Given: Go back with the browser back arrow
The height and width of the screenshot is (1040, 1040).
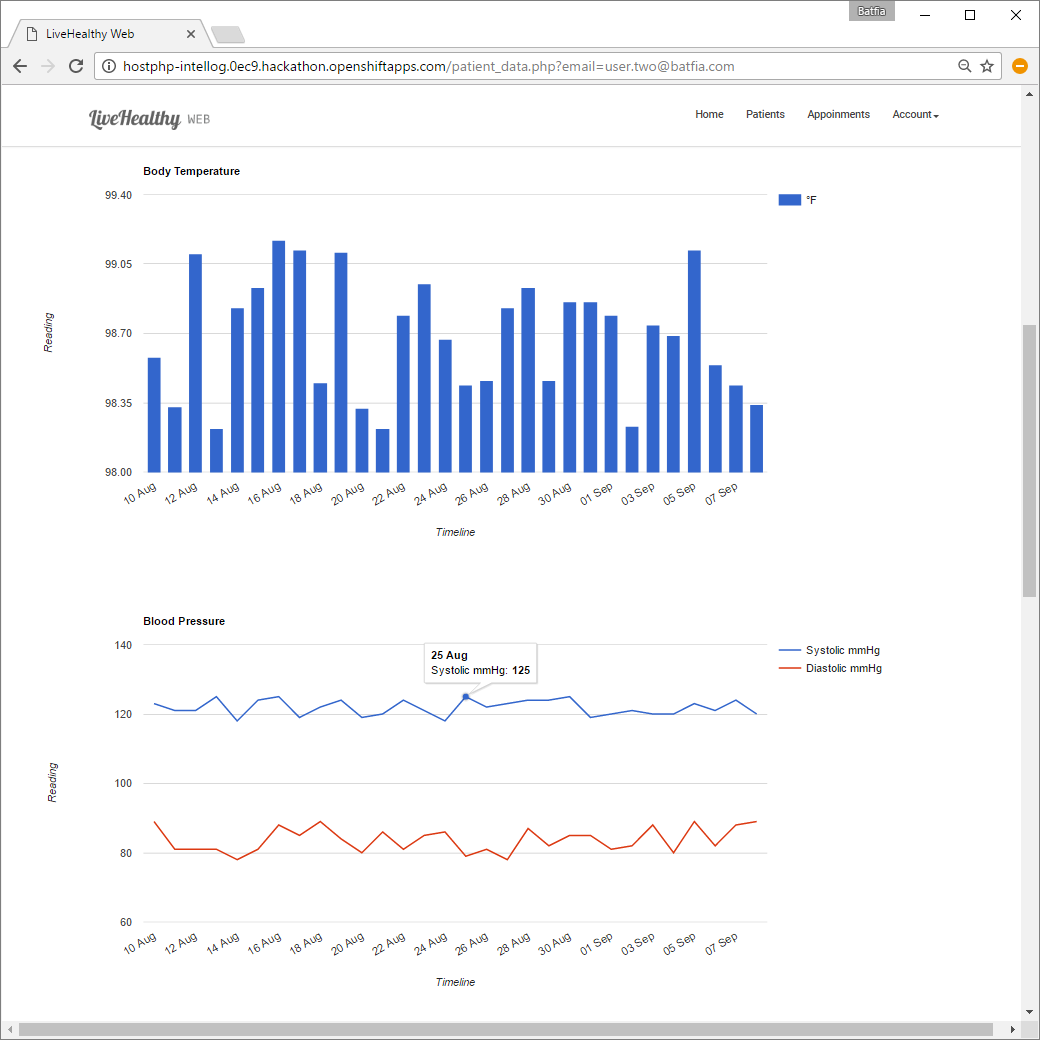Looking at the screenshot, I should pos(20,66).
